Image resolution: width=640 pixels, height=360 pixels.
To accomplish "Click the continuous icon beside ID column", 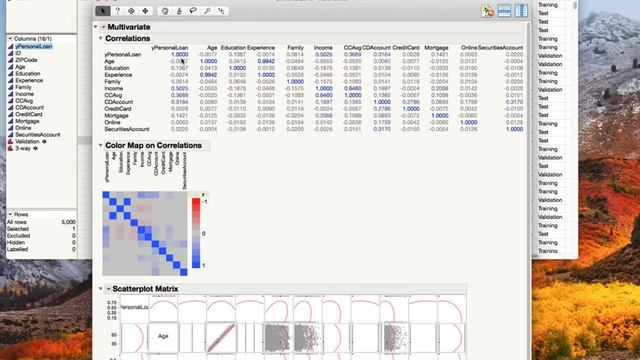I will pos(11,53).
